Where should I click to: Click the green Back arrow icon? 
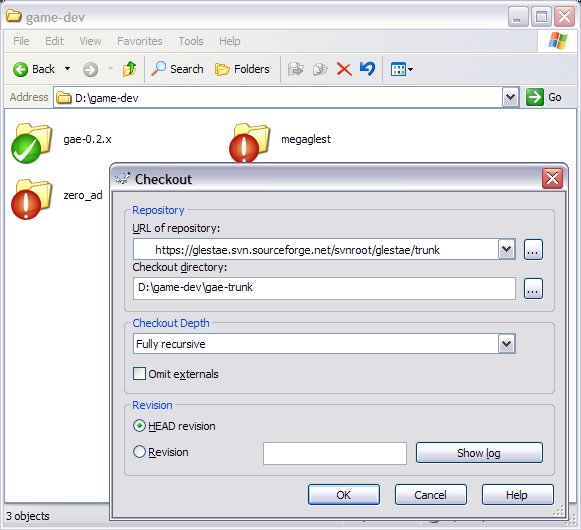[x=20, y=69]
